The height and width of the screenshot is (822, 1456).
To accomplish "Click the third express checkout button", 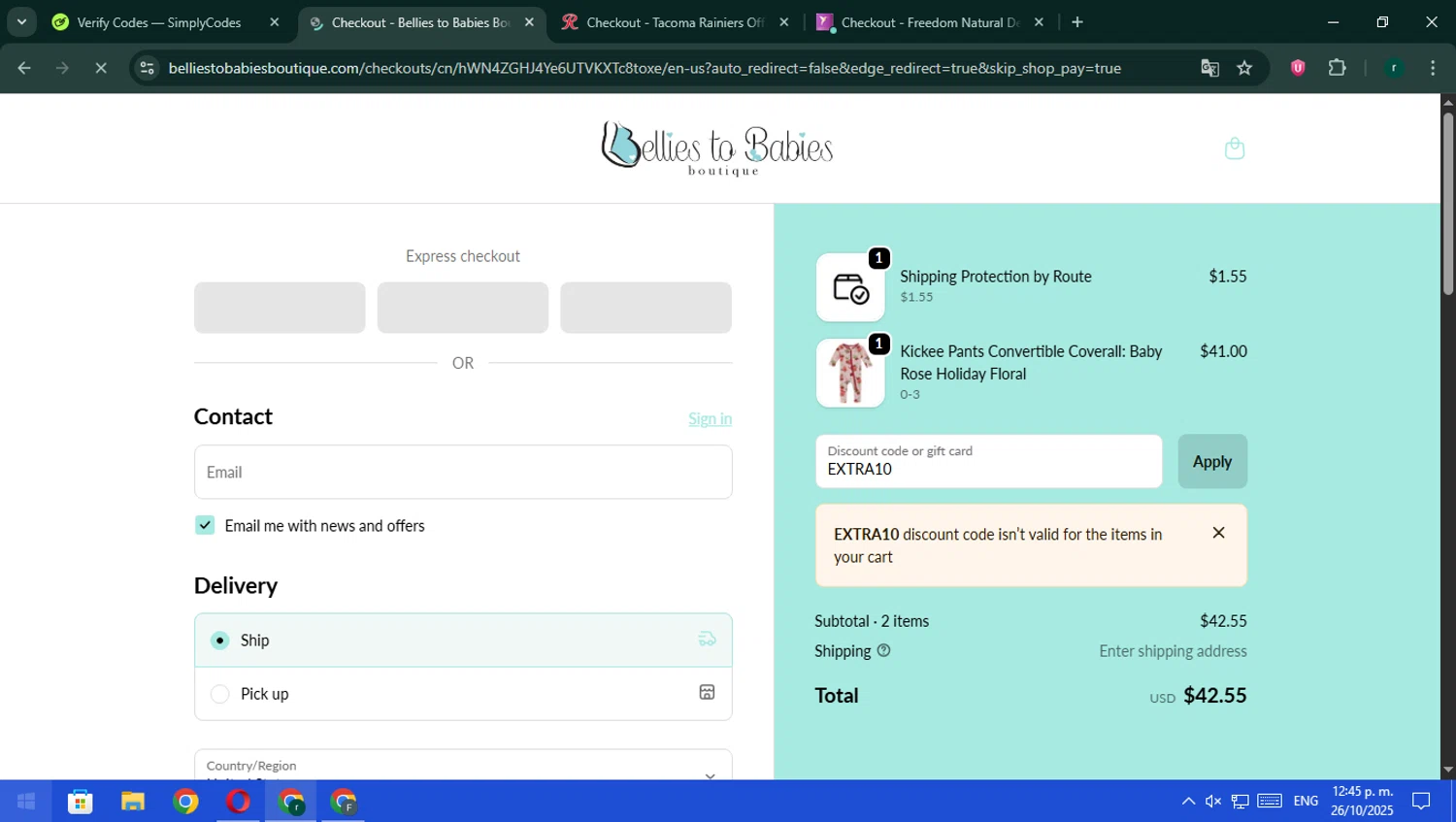I will 645,308.
